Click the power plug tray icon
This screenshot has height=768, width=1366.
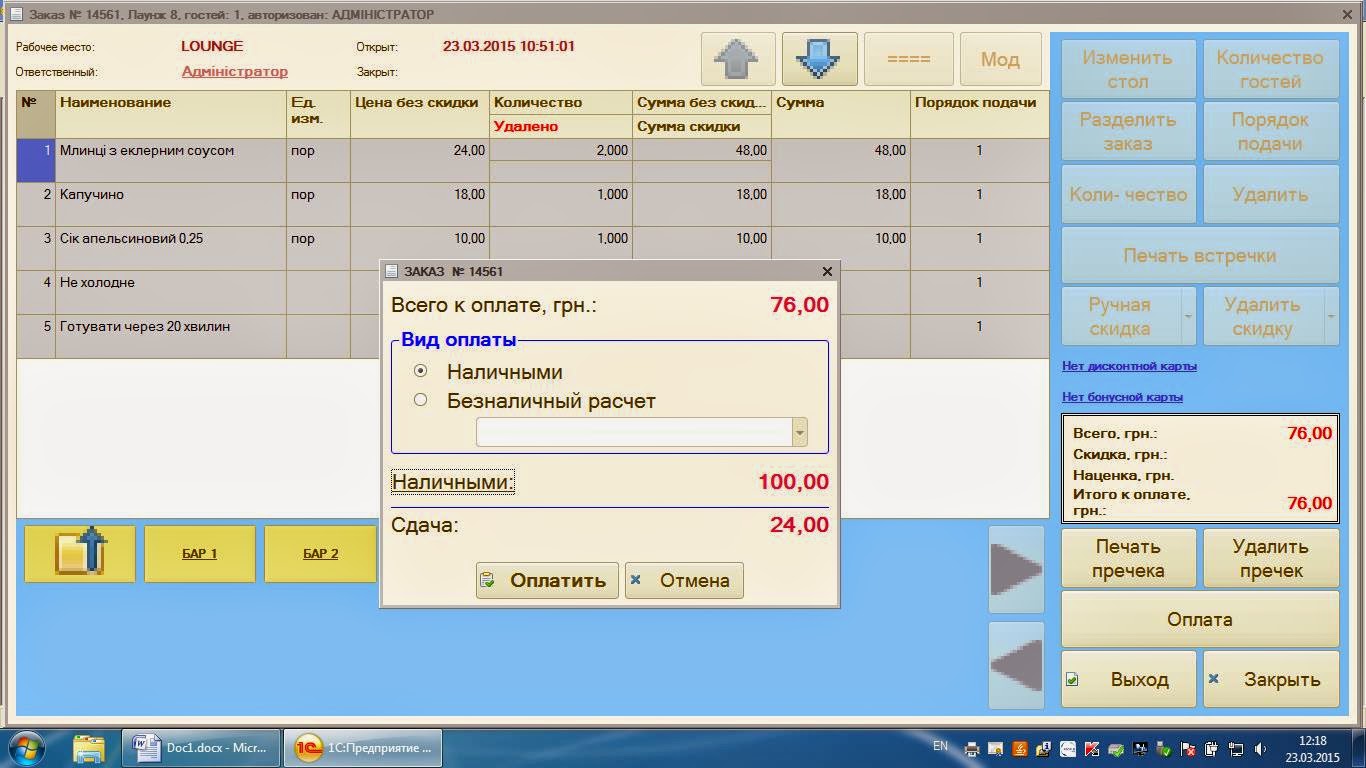coord(1212,749)
